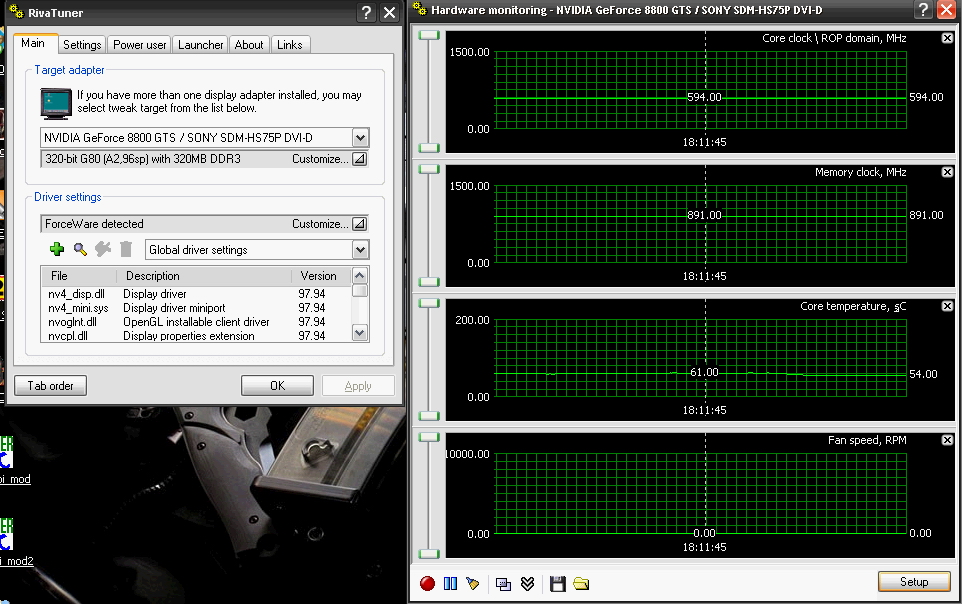Switch to the Settings tab
The width and height of the screenshot is (962, 604).
pos(82,45)
